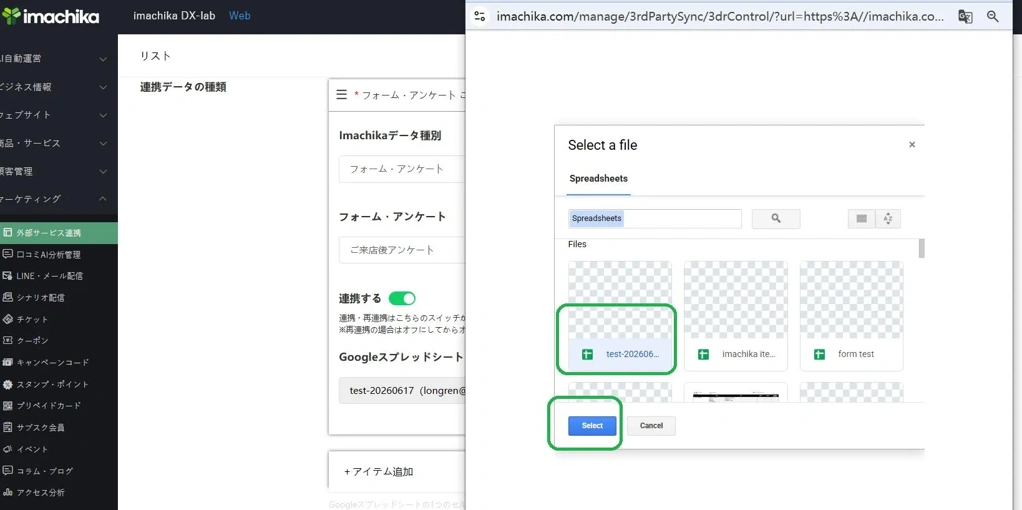
Task: Click the browser address bar URL
Action: pos(720,17)
